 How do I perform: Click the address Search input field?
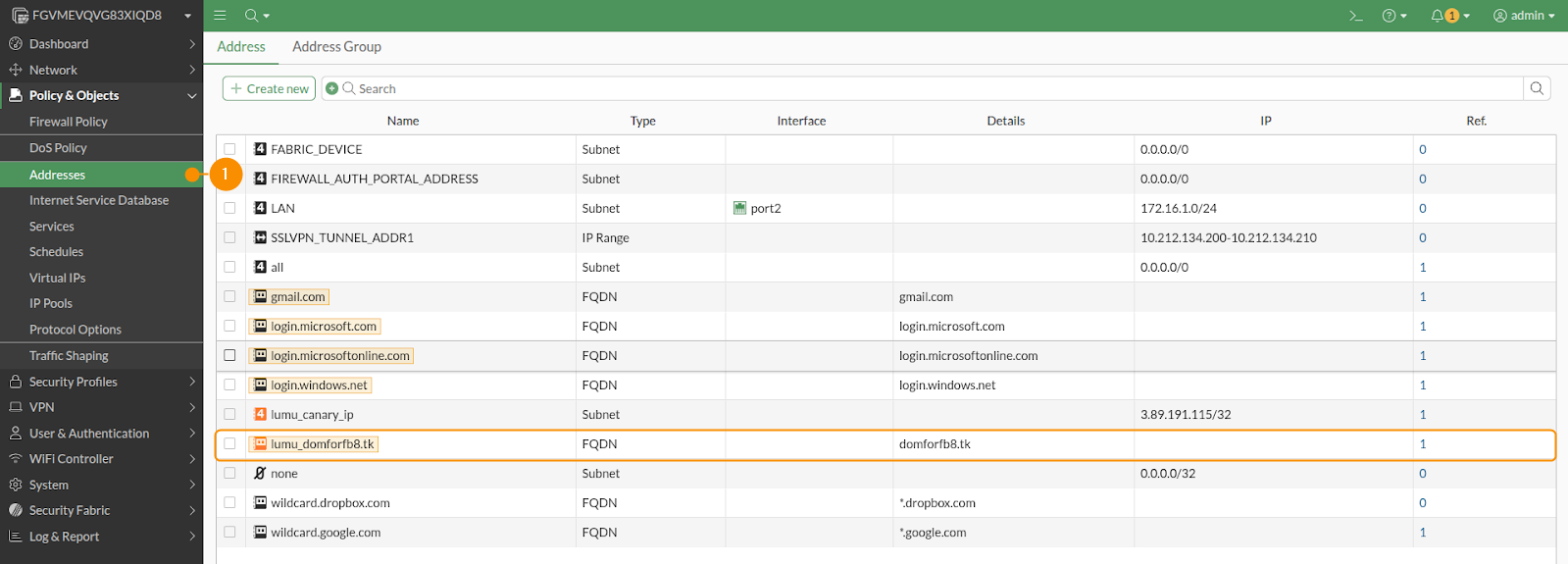[932, 88]
